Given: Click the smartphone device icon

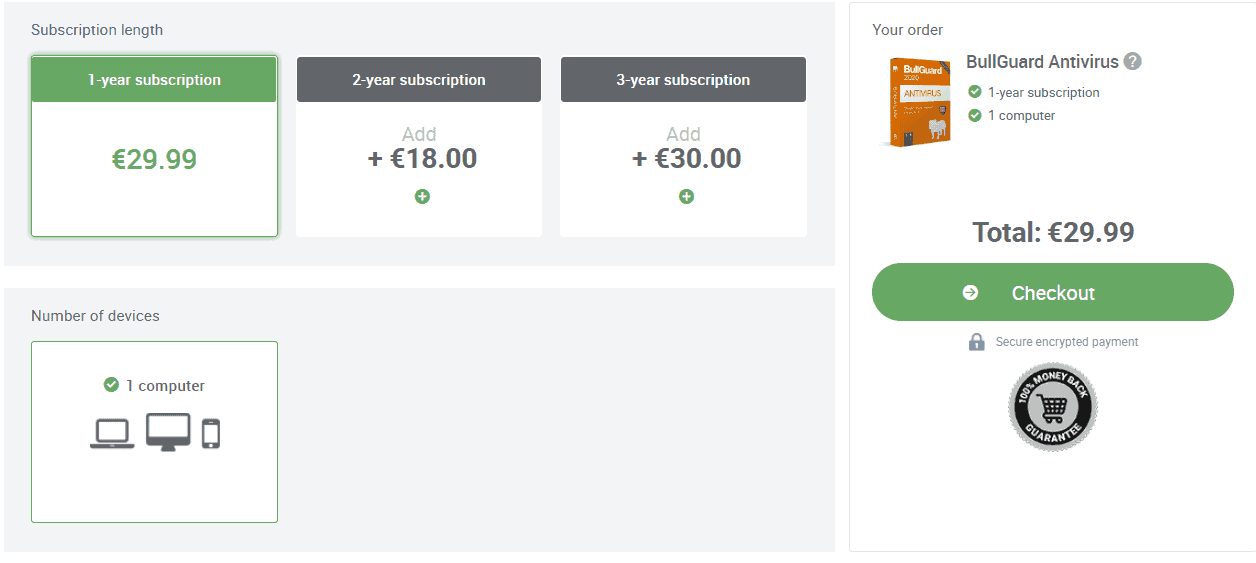Looking at the screenshot, I should click(x=211, y=433).
